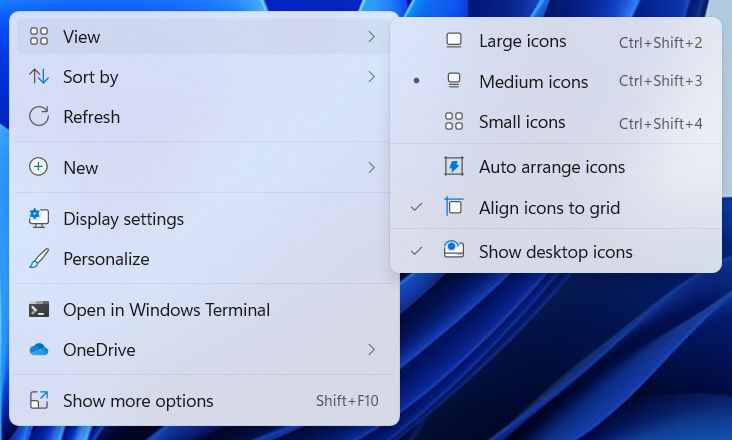732x440 pixels.
Task: Open the OneDrive menu entry
Action: (x=204, y=350)
